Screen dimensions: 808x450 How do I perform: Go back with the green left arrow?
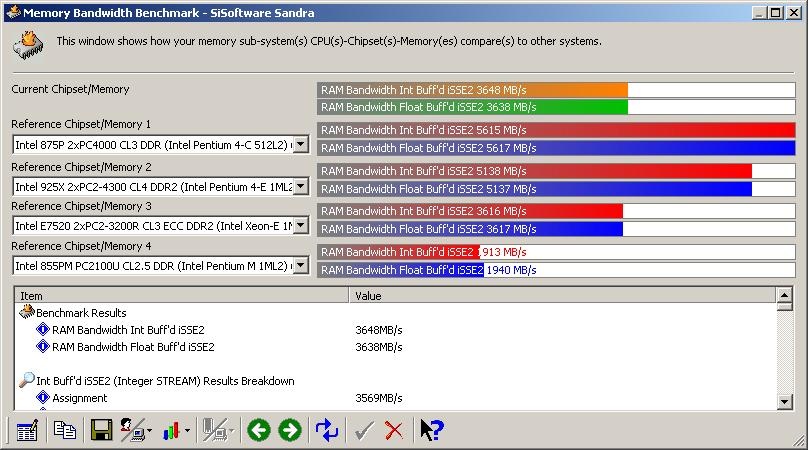point(259,430)
